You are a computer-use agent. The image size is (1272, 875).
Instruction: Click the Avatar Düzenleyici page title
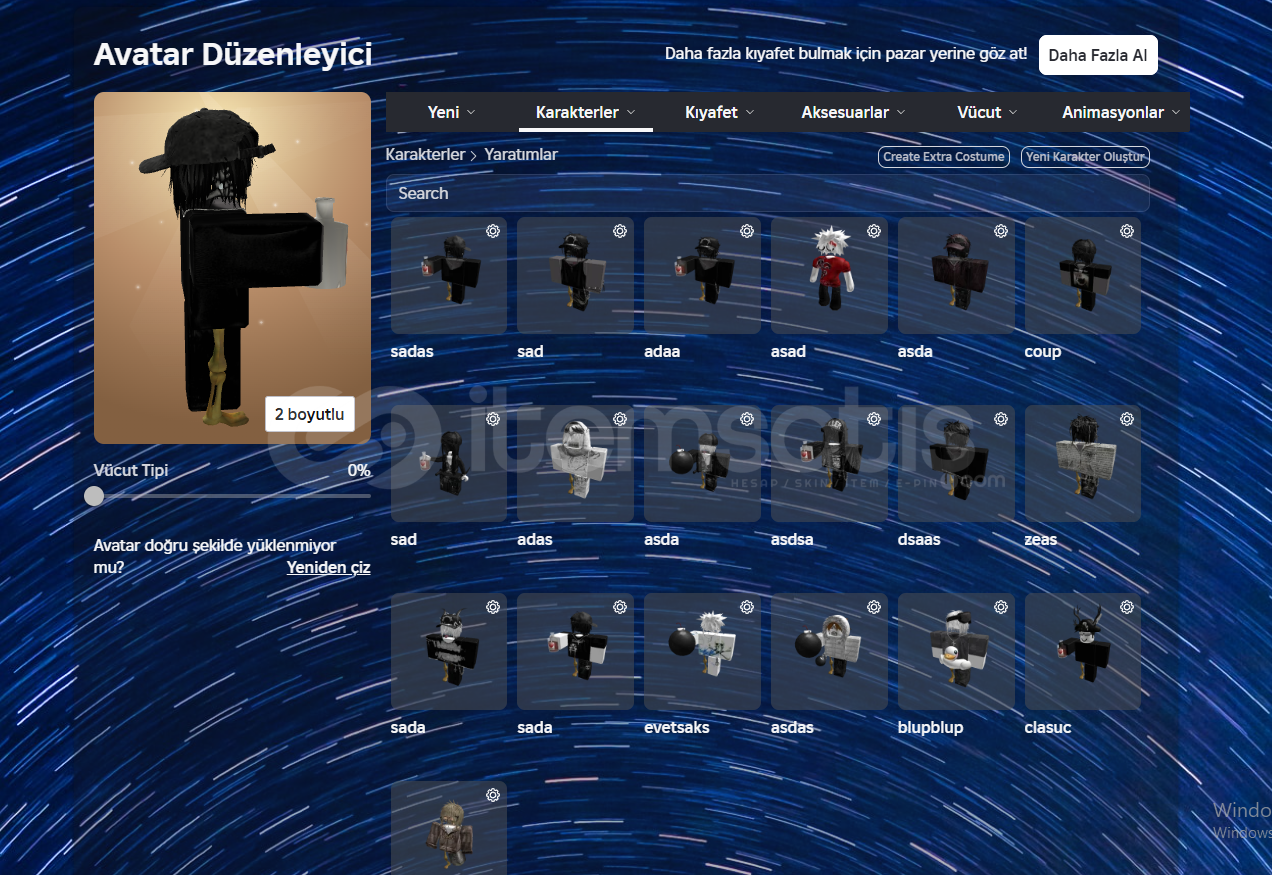[x=233, y=55]
